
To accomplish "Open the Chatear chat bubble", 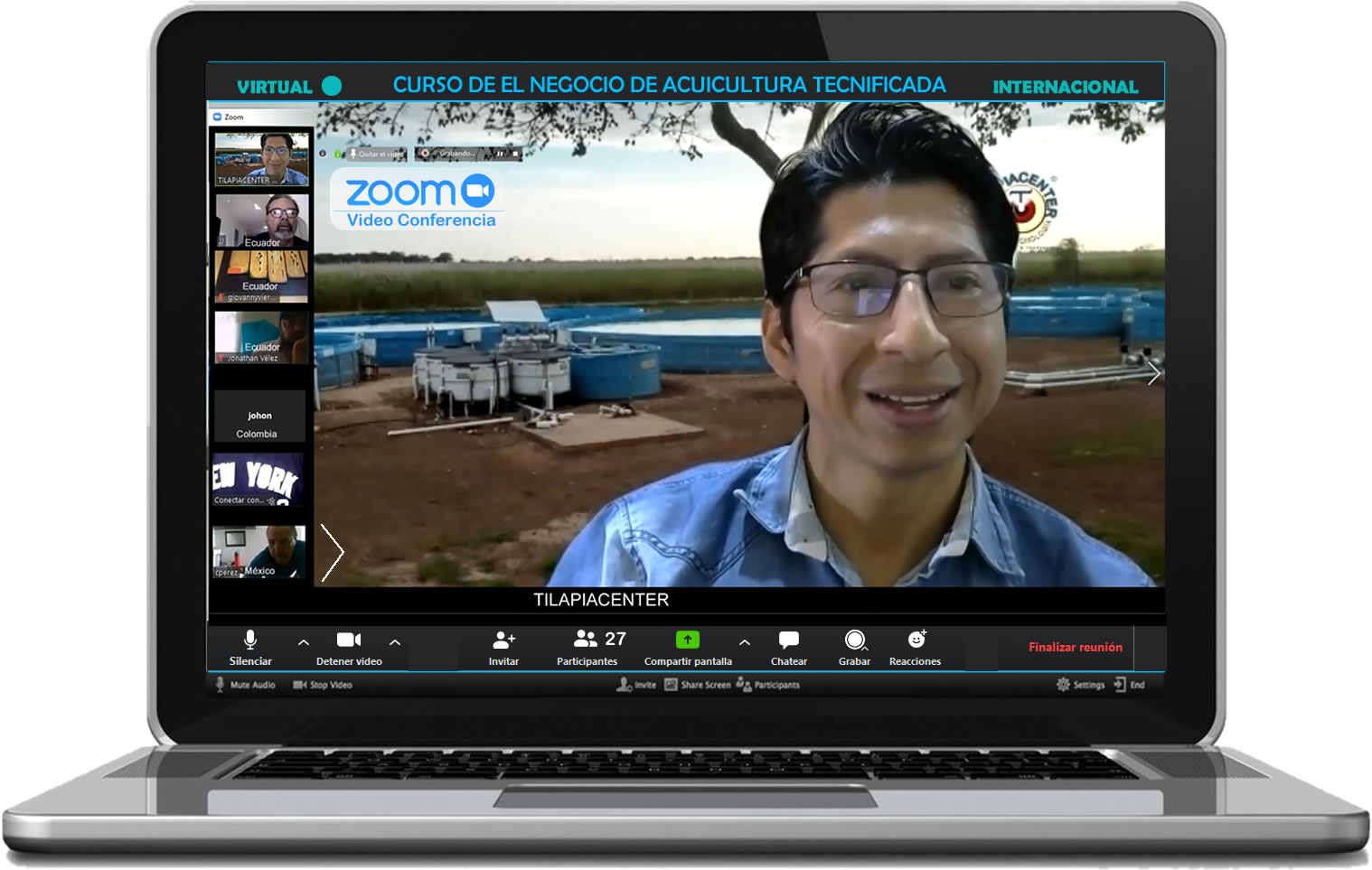I will [789, 640].
